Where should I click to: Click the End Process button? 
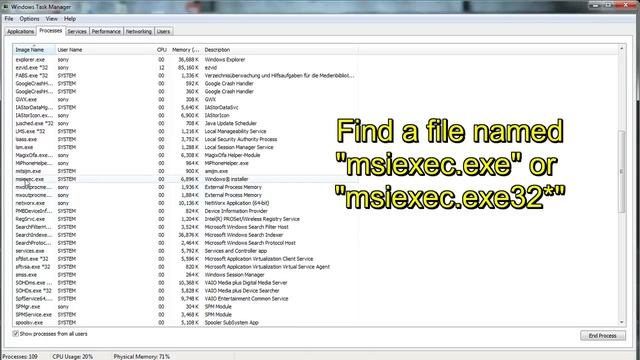[602, 336]
